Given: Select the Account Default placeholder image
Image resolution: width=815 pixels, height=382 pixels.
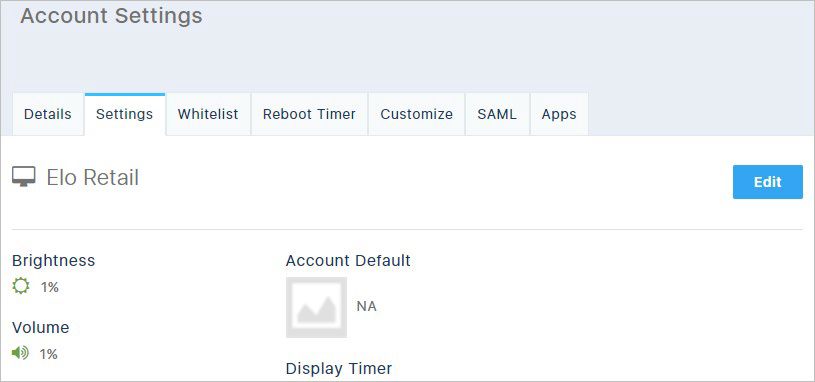Looking at the screenshot, I should (x=316, y=307).
